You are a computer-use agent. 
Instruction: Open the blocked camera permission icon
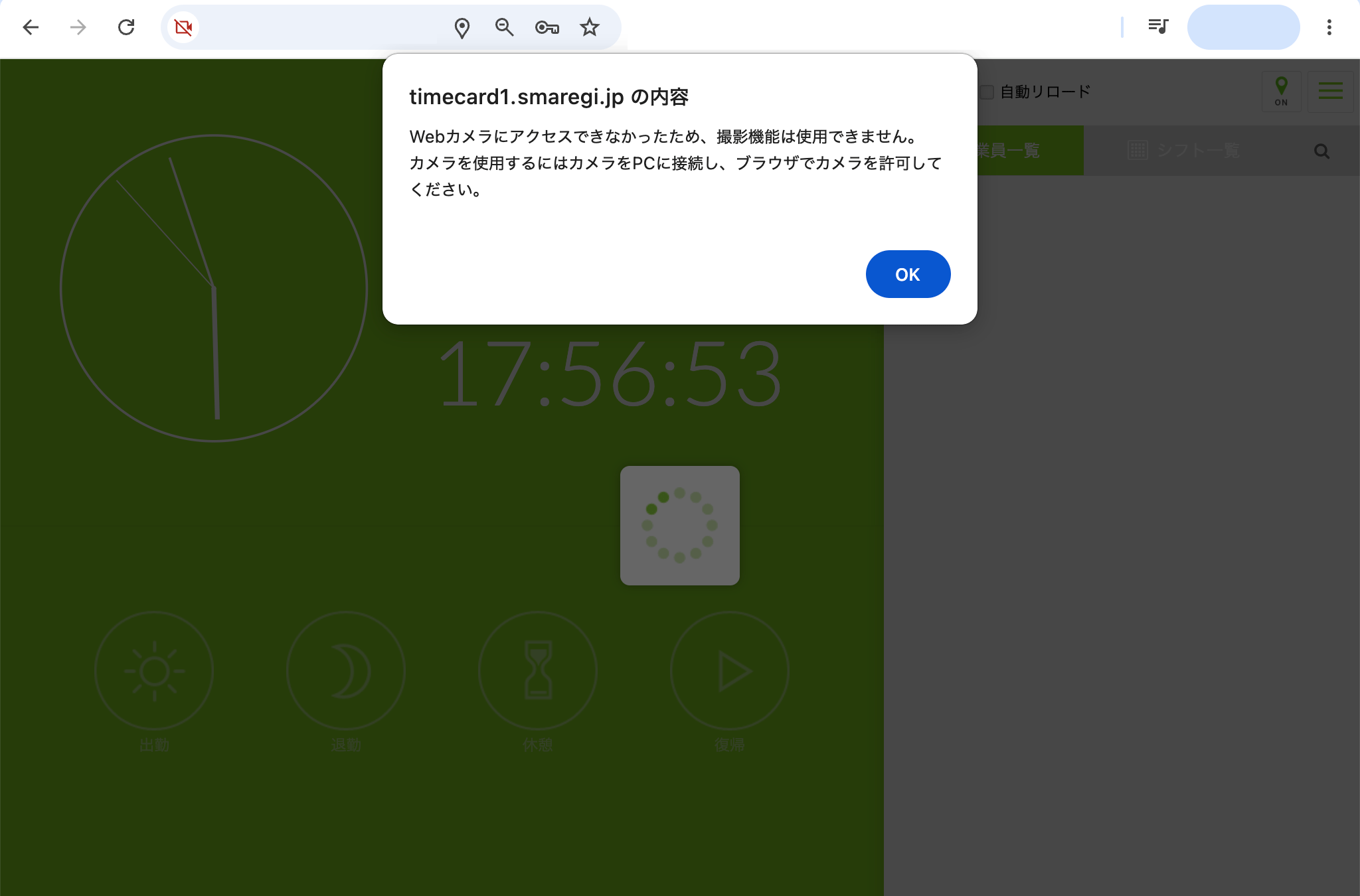[183, 27]
